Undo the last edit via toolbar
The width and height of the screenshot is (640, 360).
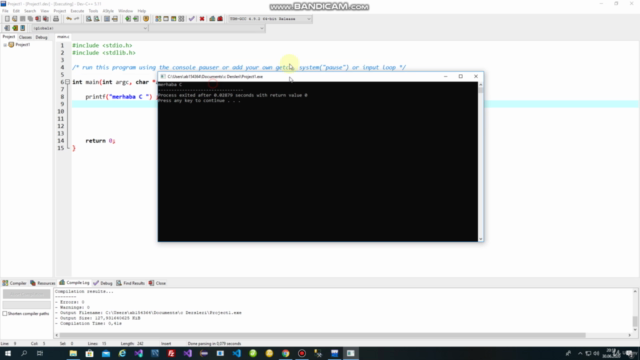point(69,19)
